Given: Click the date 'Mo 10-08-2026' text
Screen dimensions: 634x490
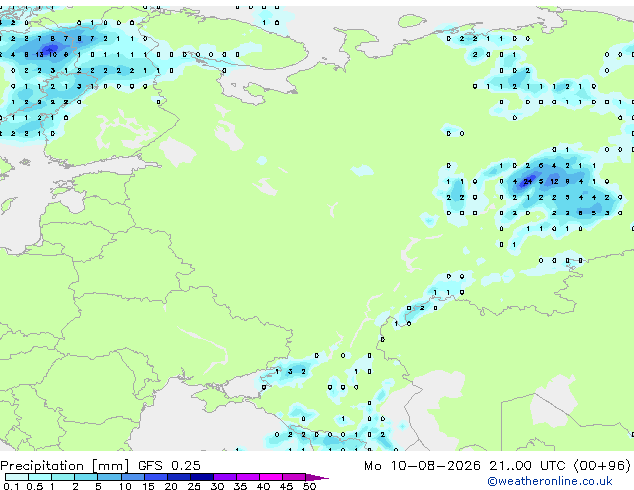Looking at the screenshot, I should pyautogui.click(x=422, y=466).
